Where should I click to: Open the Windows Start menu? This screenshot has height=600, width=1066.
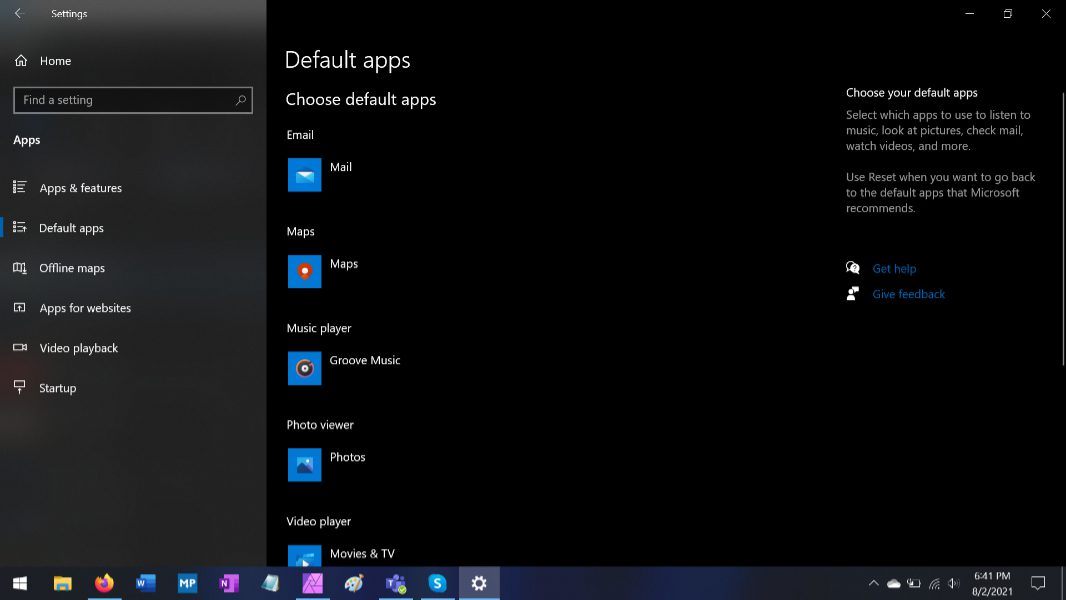click(x=20, y=583)
